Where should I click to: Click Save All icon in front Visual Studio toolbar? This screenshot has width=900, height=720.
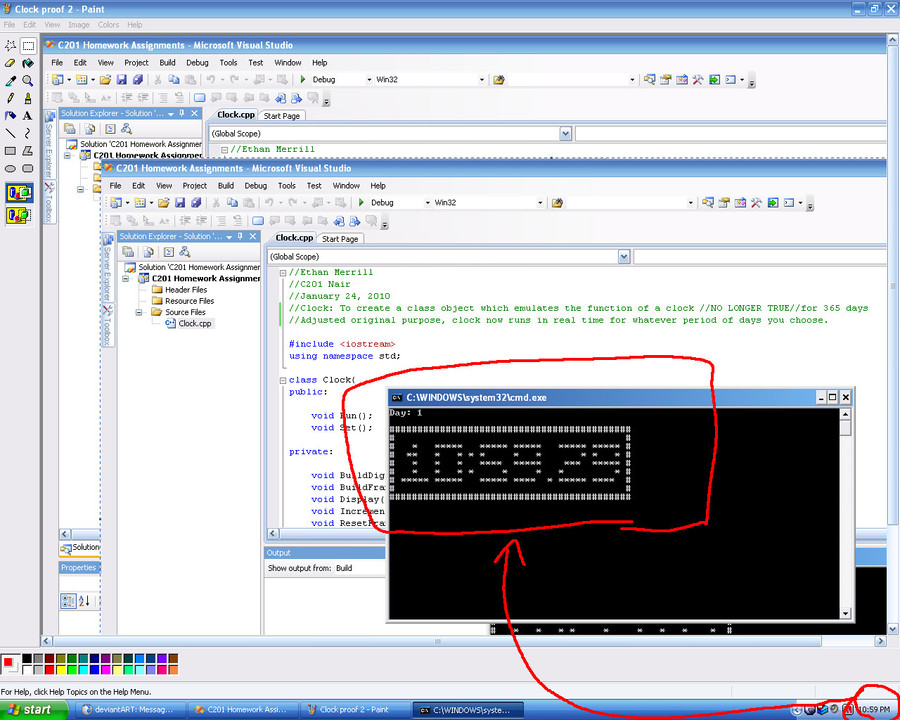196,202
